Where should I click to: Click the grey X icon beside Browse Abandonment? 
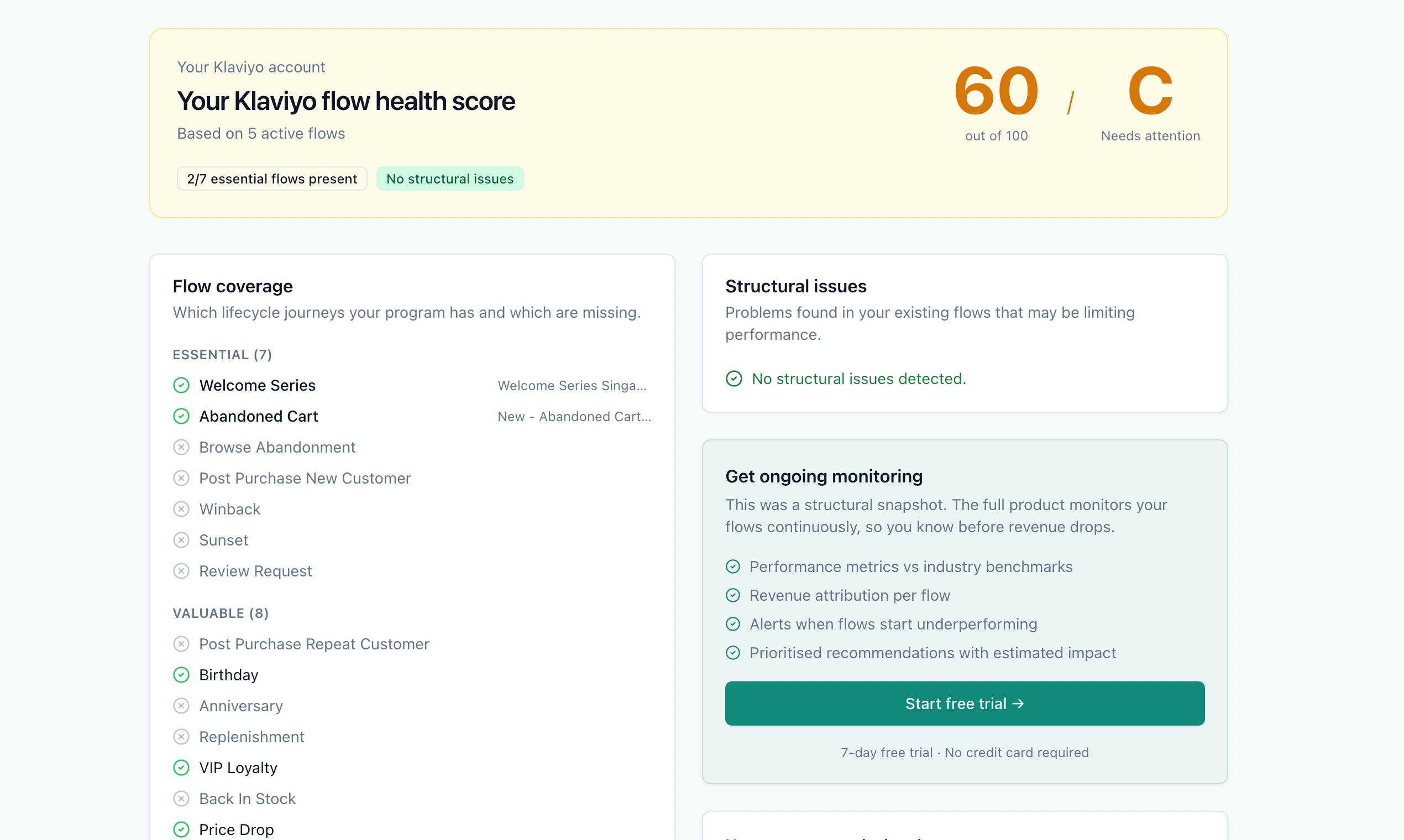pyautogui.click(x=181, y=447)
